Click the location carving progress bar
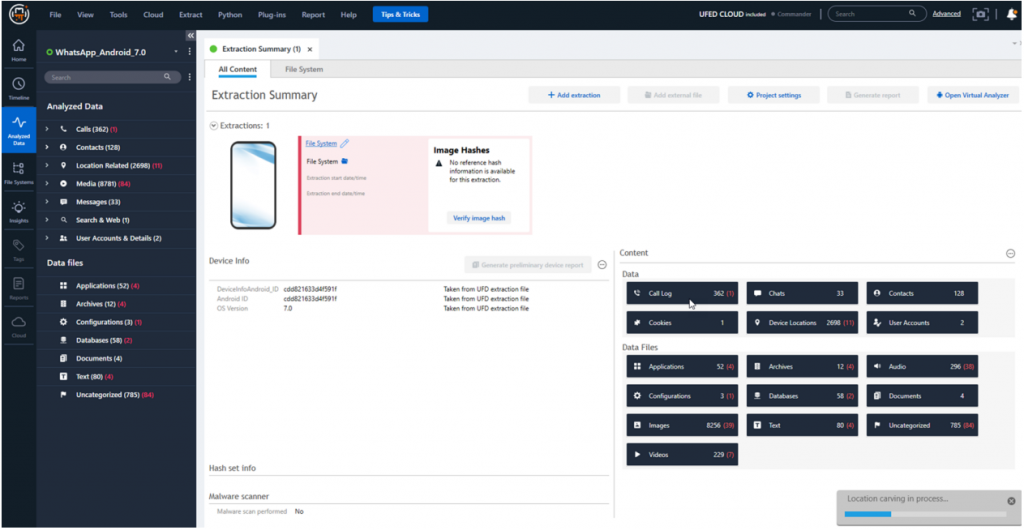The height and width of the screenshot is (530, 1024). pos(925,514)
